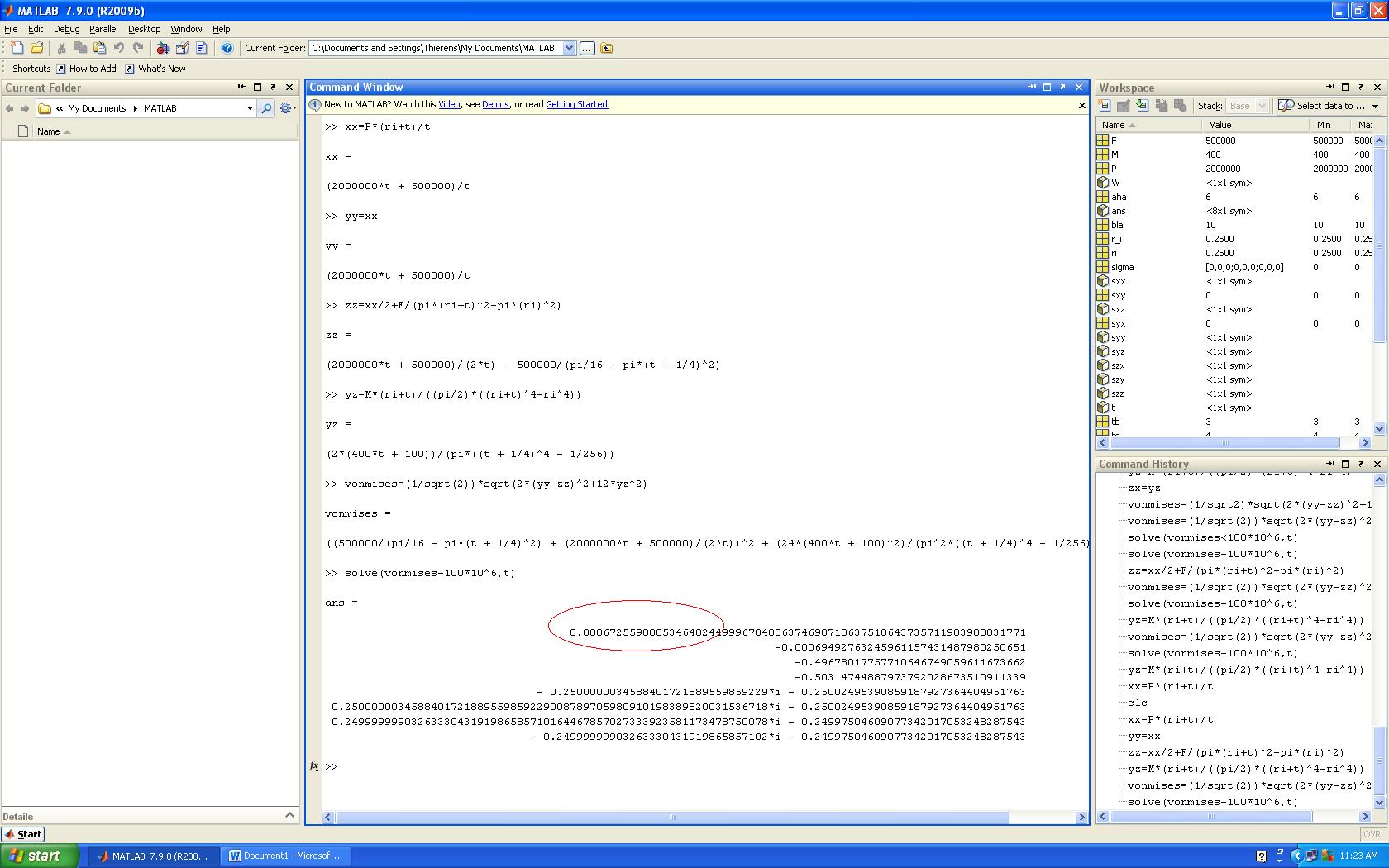Image resolution: width=1389 pixels, height=868 pixels.
Task: Save Workspace variables icon
Action: [x=1161, y=106]
